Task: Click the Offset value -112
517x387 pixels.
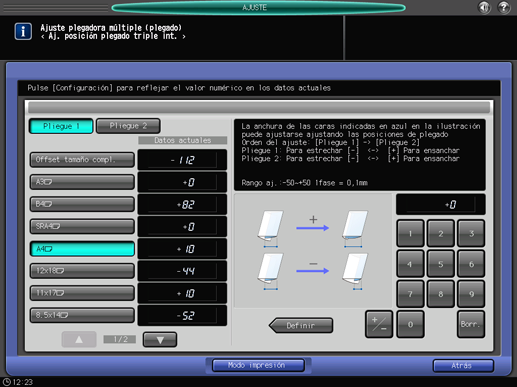Action: click(182, 160)
